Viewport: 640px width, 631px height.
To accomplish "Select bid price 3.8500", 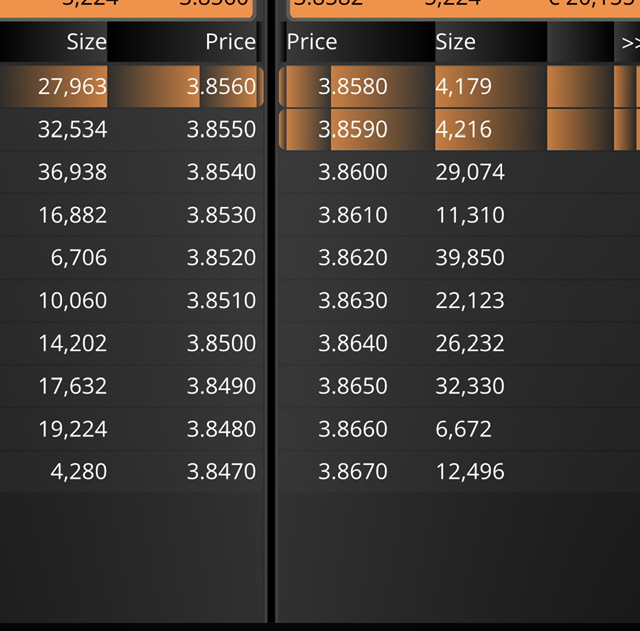I will click(222, 343).
